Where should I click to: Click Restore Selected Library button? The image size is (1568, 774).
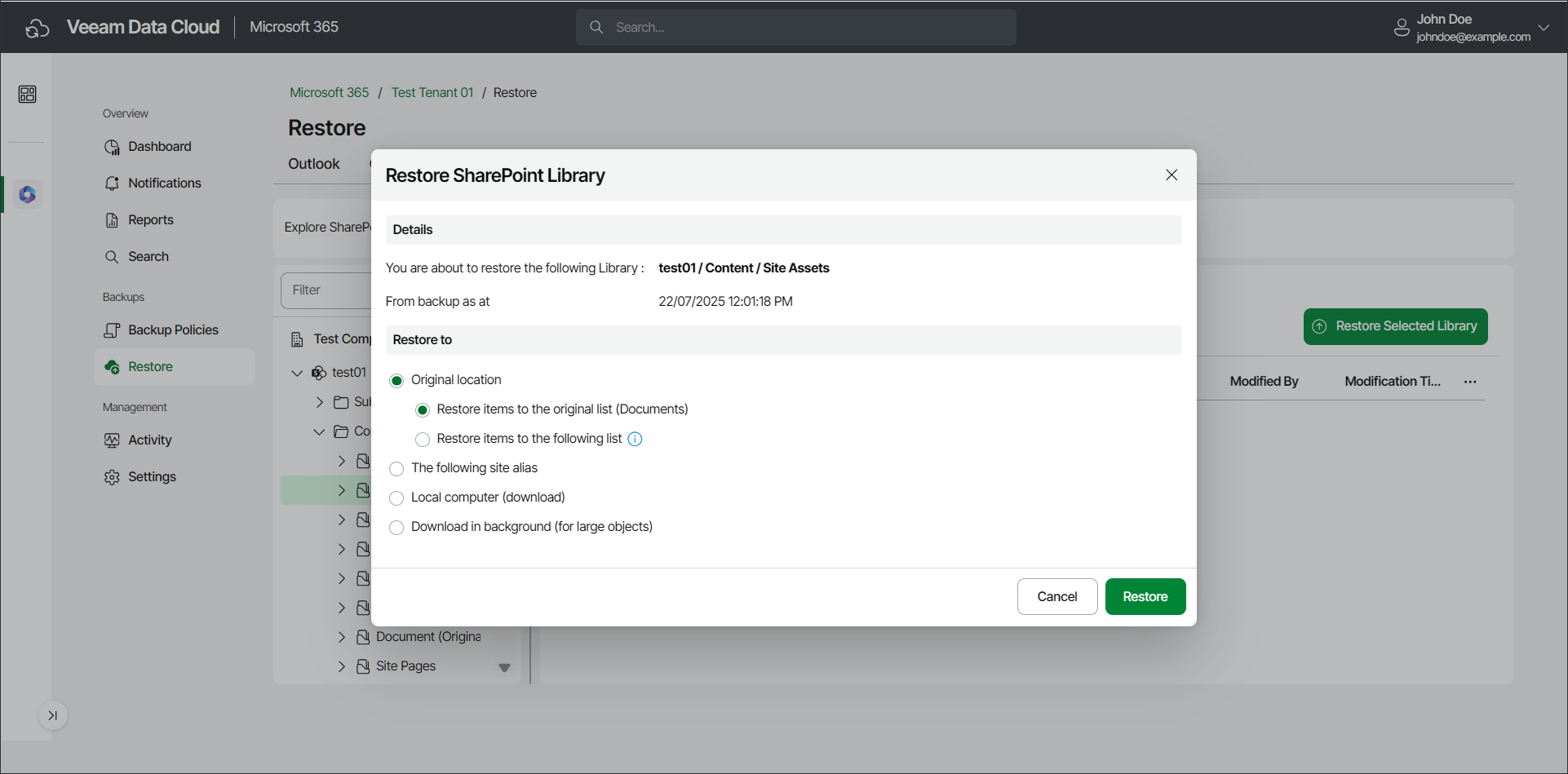[x=1395, y=326]
